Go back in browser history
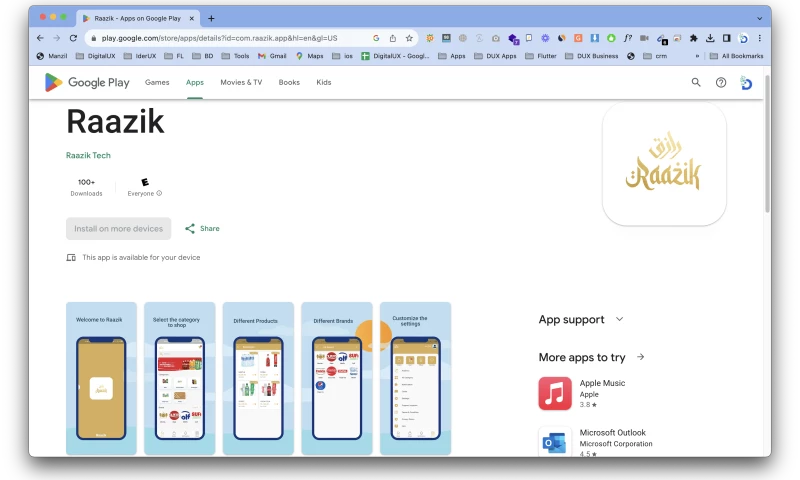This screenshot has width=800, height=480. [40, 38]
